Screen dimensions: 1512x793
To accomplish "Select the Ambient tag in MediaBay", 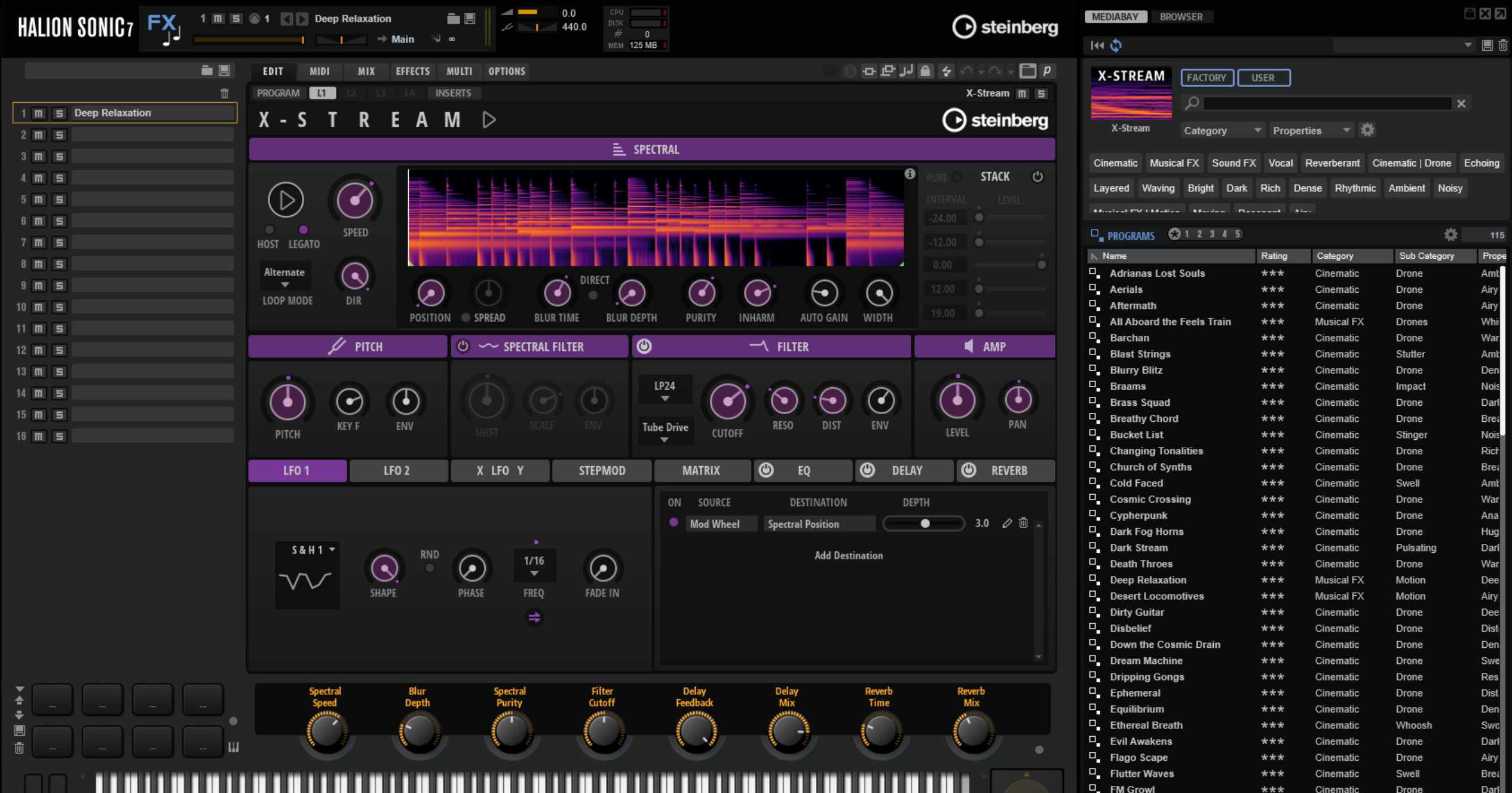I will pos(1406,188).
